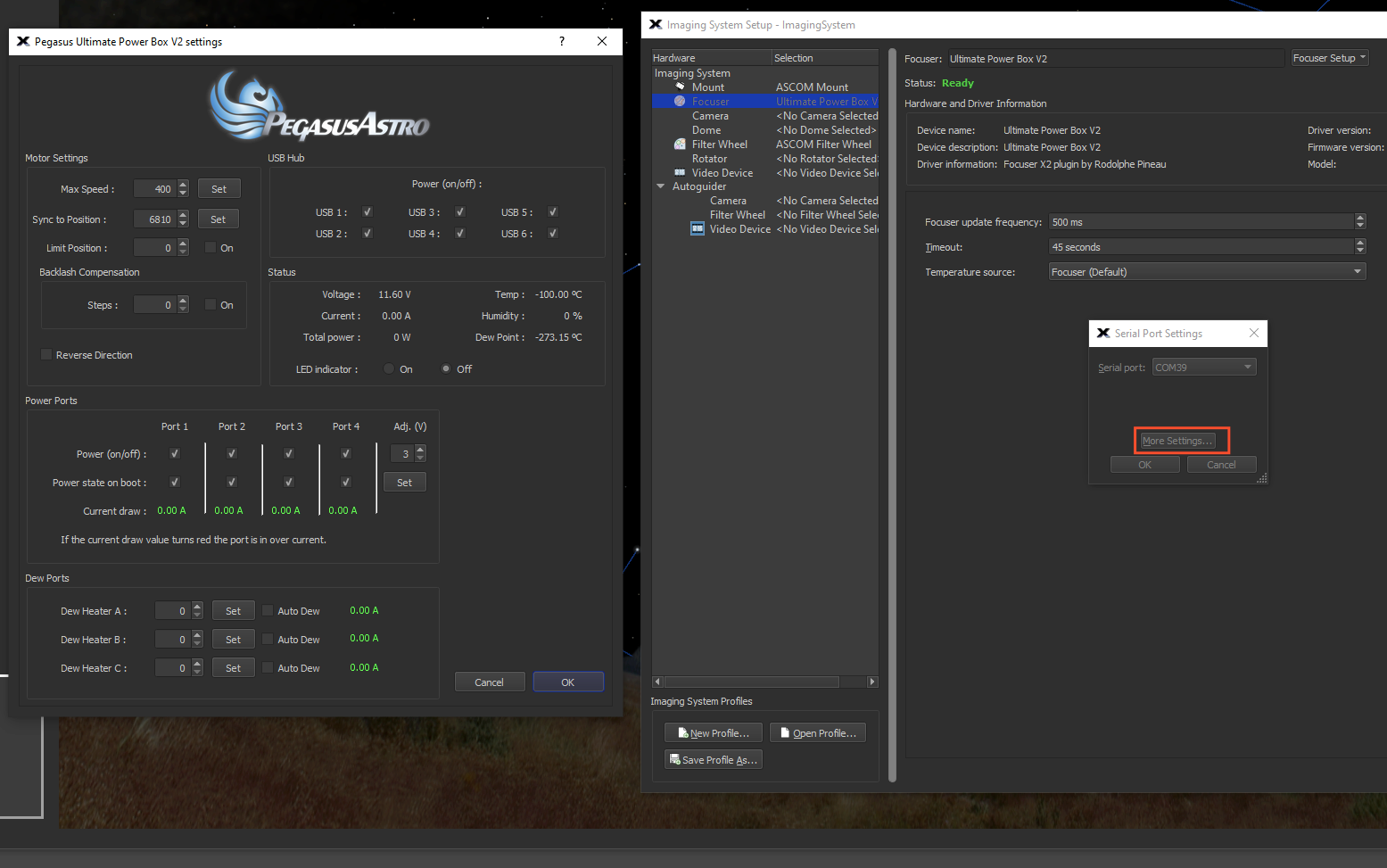
Task: Click the Autoguider Video Device icon
Action: (698, 228)
